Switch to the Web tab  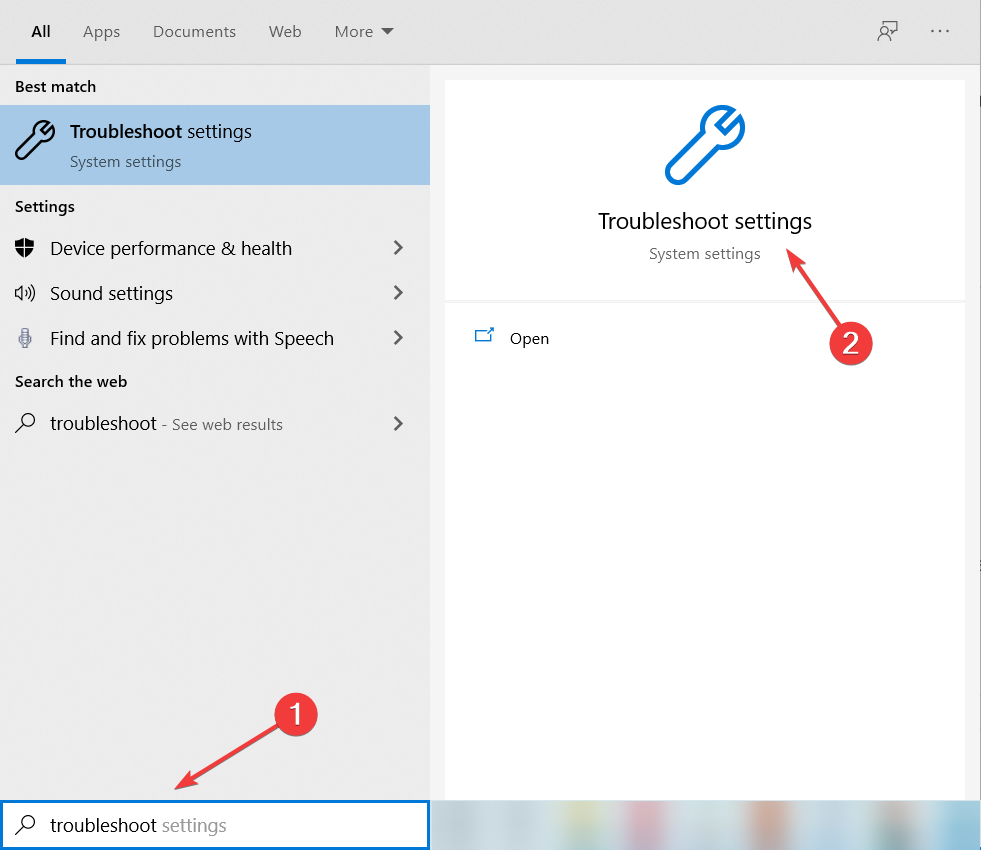click(285, 31)
